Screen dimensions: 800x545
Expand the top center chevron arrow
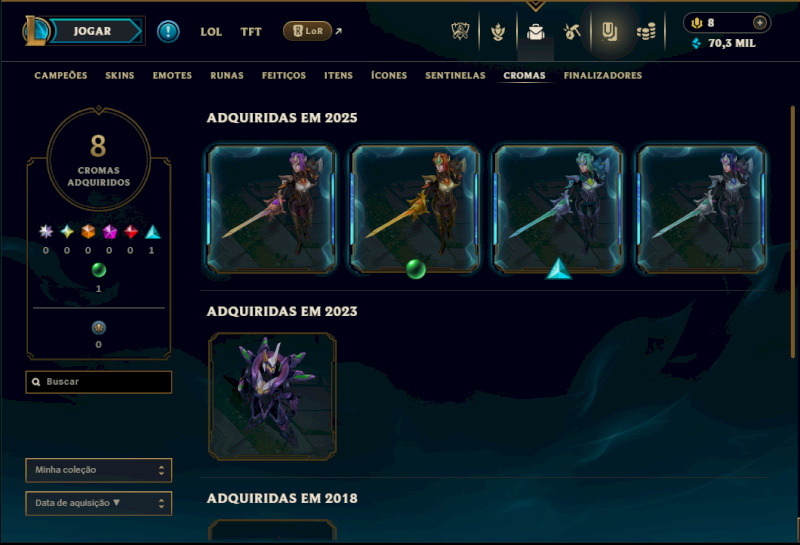(x=536, y=6)
